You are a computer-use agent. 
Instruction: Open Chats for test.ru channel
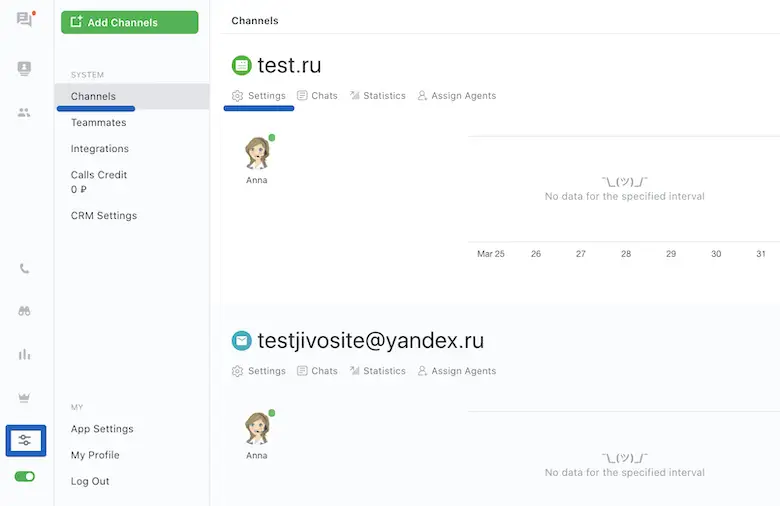(318, 96)
